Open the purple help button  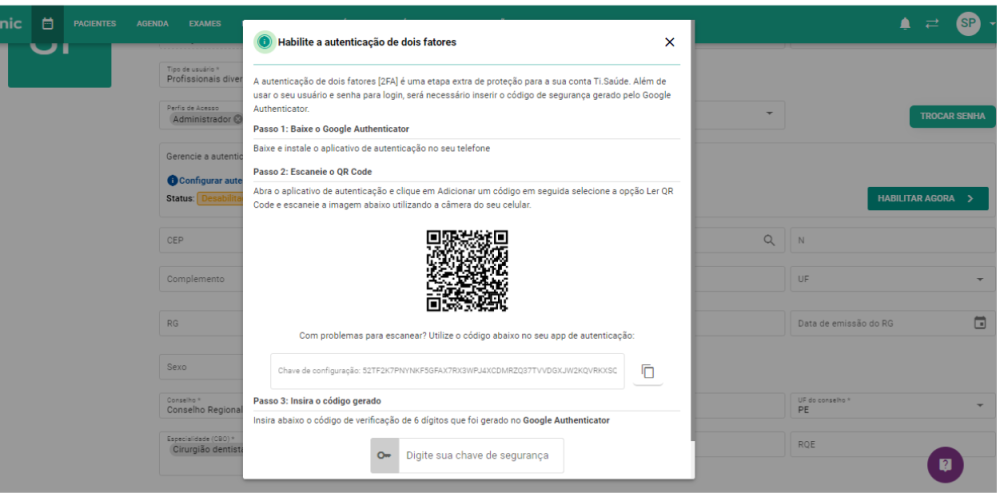click(x=945, y=464)
